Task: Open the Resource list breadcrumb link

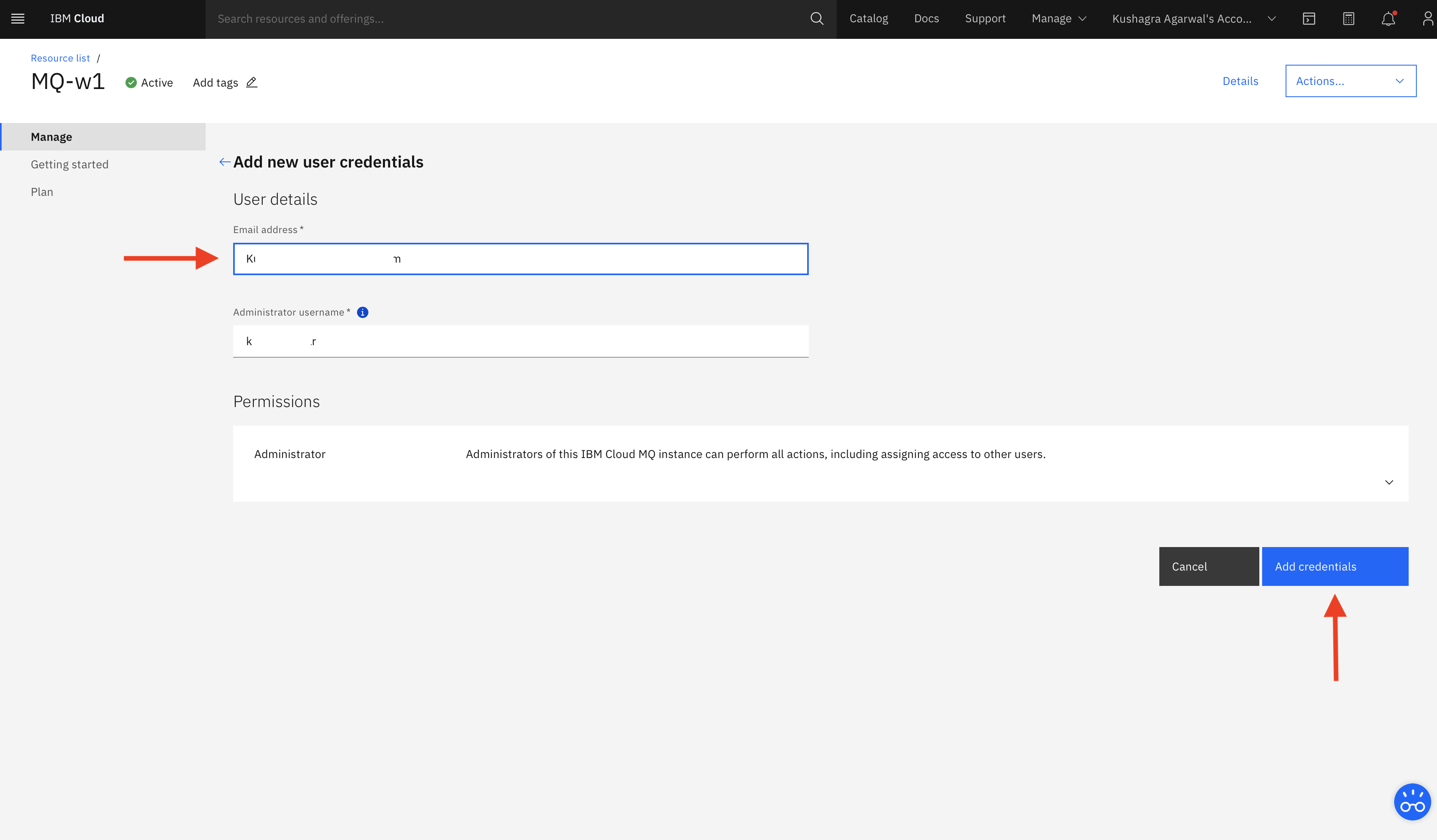Action: point(60,58)
